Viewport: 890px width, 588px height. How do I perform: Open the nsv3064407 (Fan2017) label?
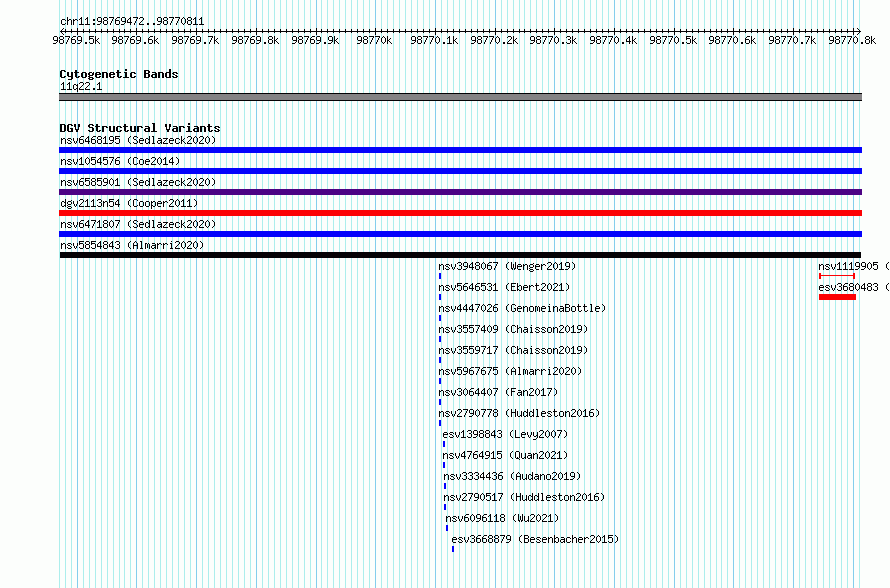coord(498,392)
